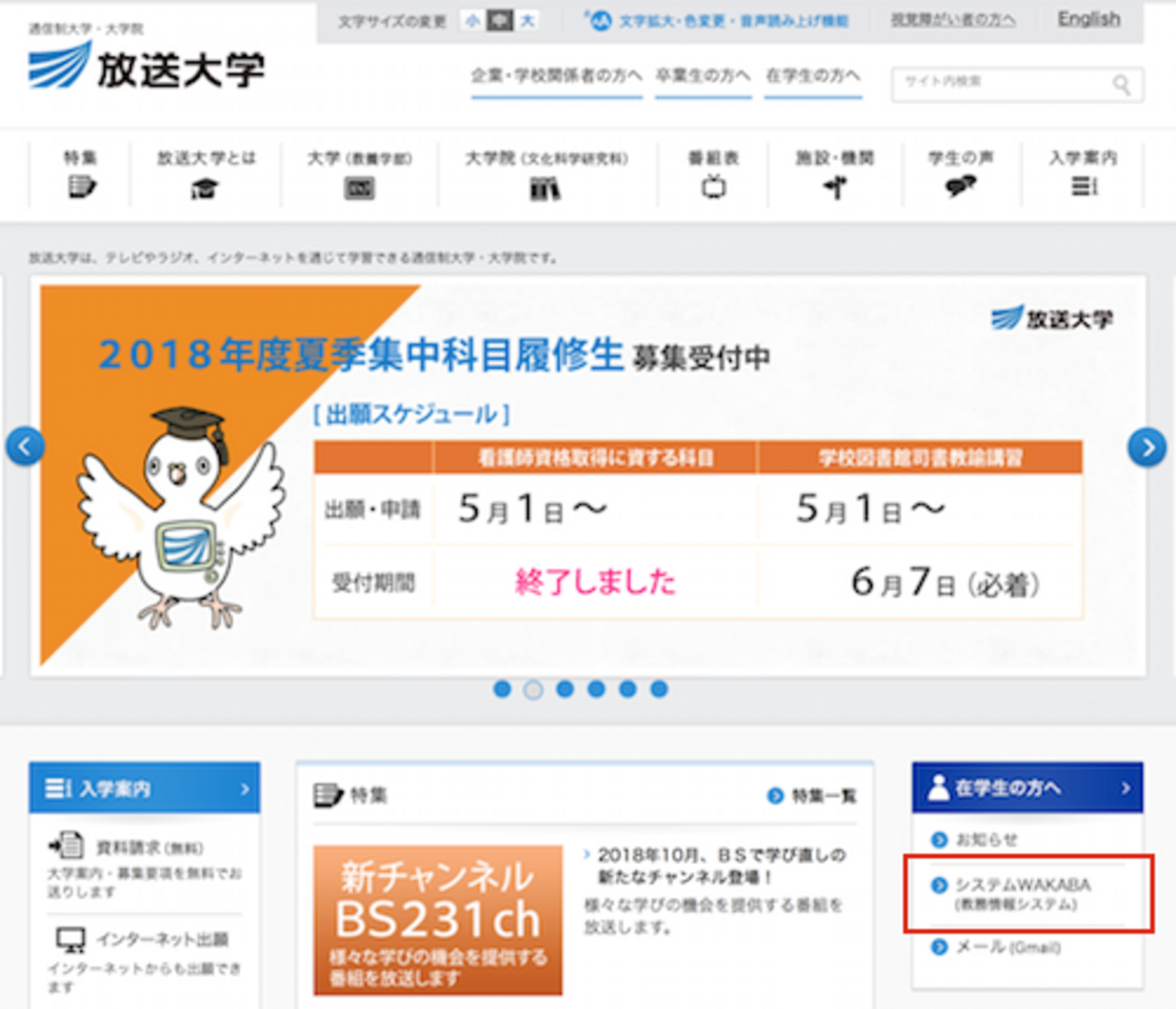Expand the 在学生の方へ blue panel header
Viewport: 1176px width, 1009px height.
(x=1028, y=787)
